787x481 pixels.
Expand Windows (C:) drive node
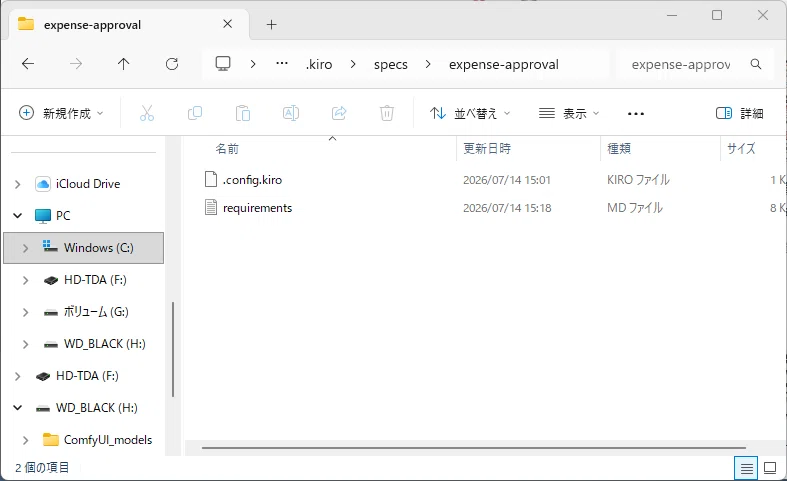point(26,248)
